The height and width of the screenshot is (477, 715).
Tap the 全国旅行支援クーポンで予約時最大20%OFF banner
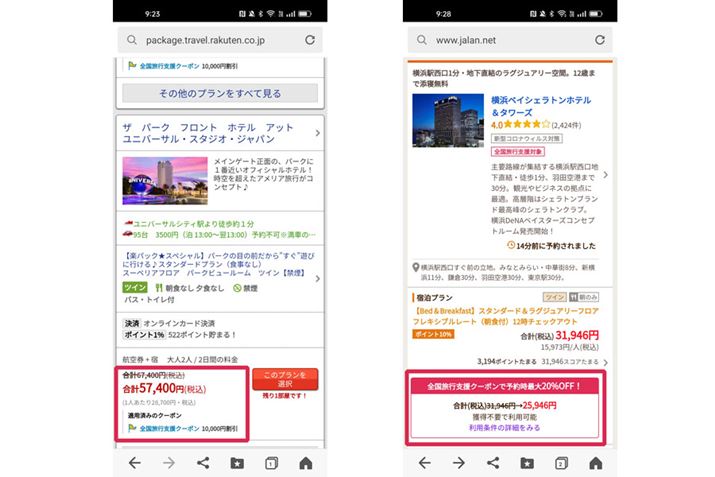[x=505, y=386]
